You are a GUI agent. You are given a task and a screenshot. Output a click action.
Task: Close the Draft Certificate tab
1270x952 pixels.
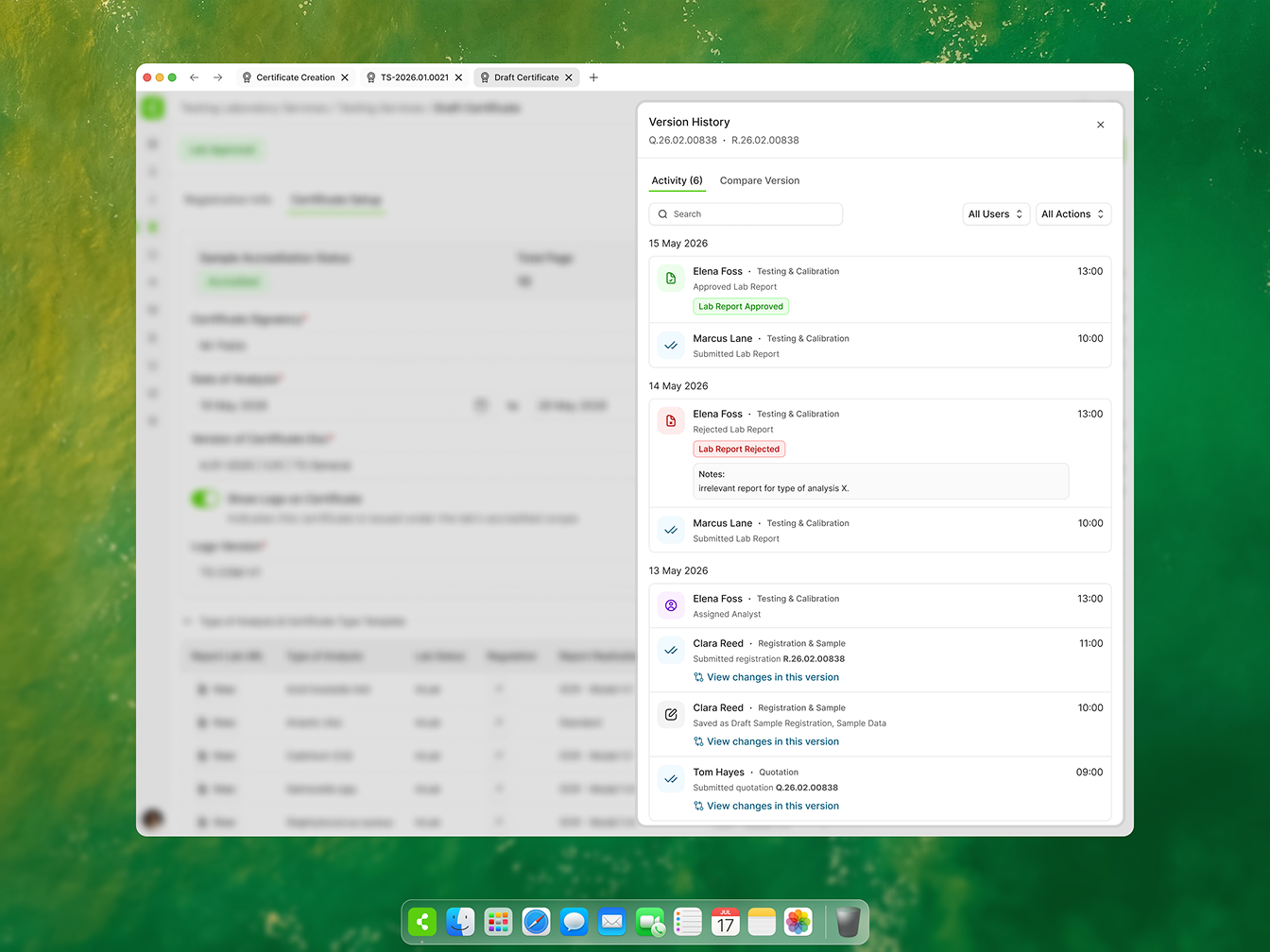pyautogui.click(x=569, y=77)
